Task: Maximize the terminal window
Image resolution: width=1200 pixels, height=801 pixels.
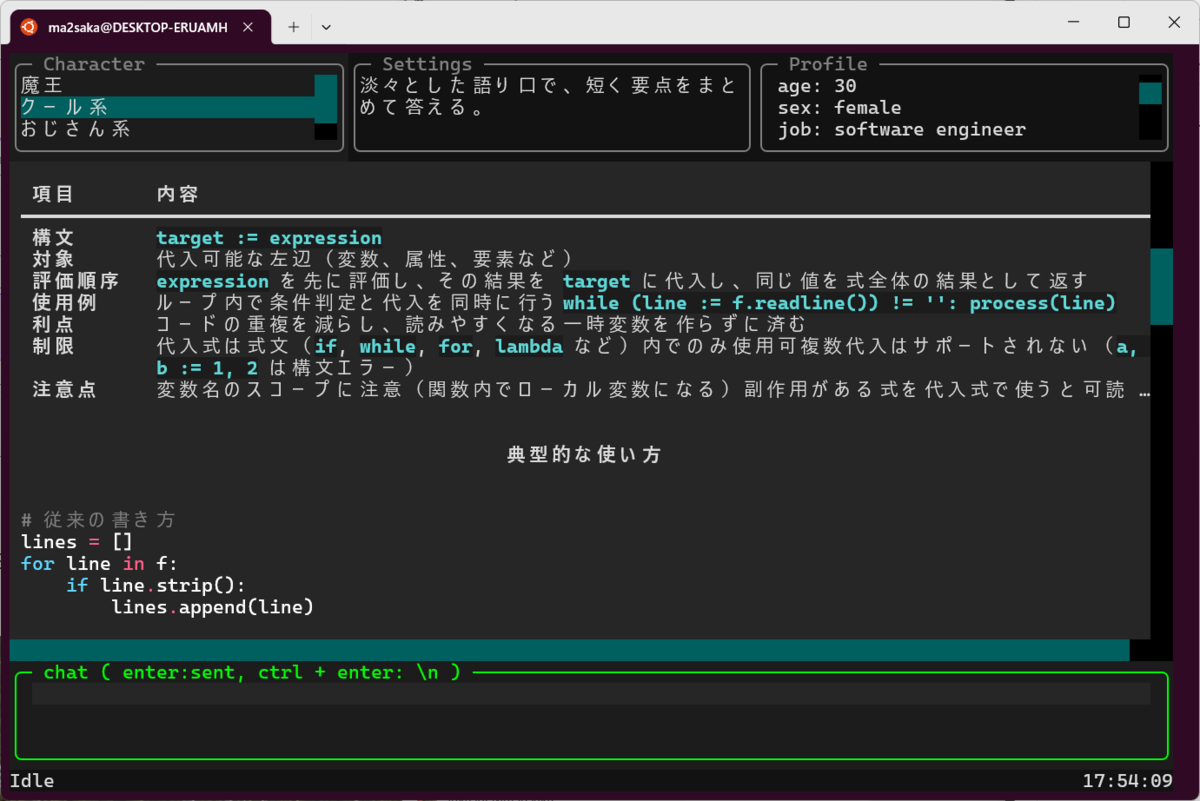Action: coord(1123,22)
